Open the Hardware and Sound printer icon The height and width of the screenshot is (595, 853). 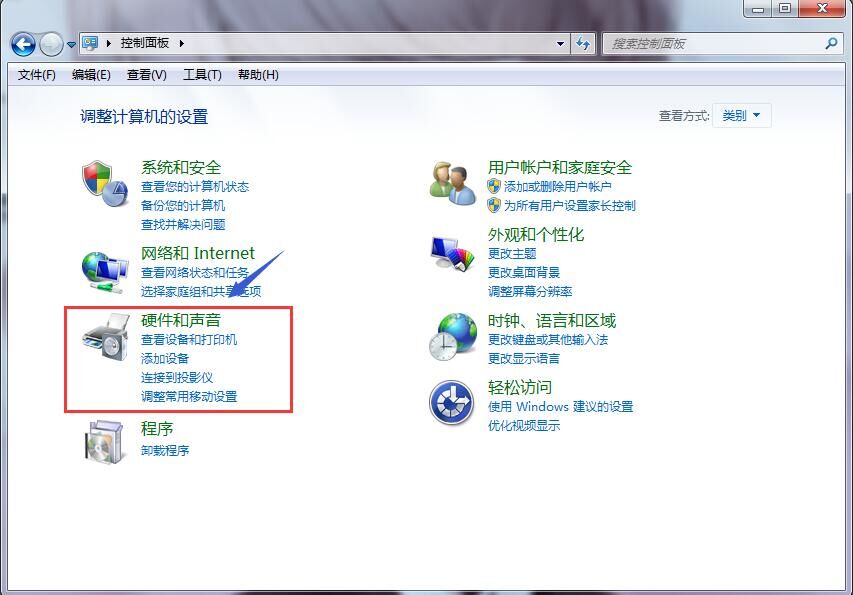106,336
